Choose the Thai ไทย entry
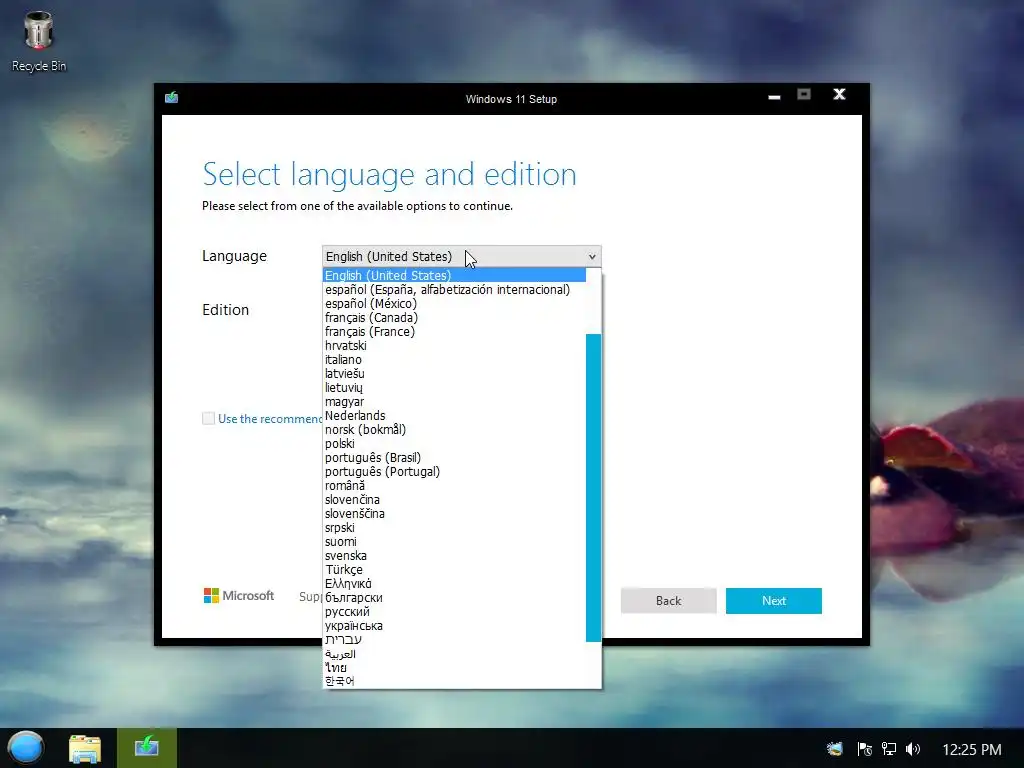The width and height of the screenshot is (1024, 768). (455, 668)
